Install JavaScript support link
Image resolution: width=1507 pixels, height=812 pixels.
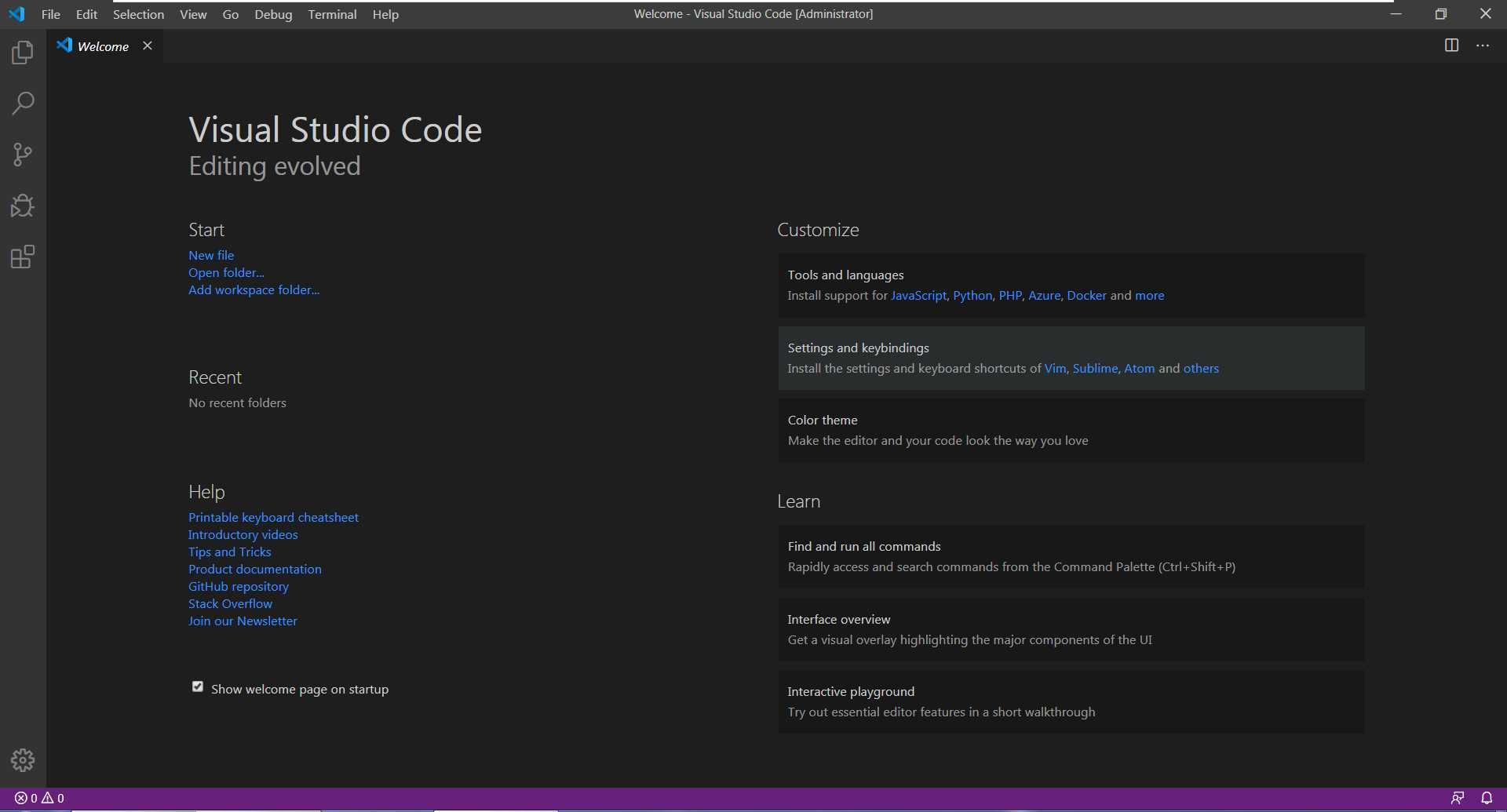(918, 295)
